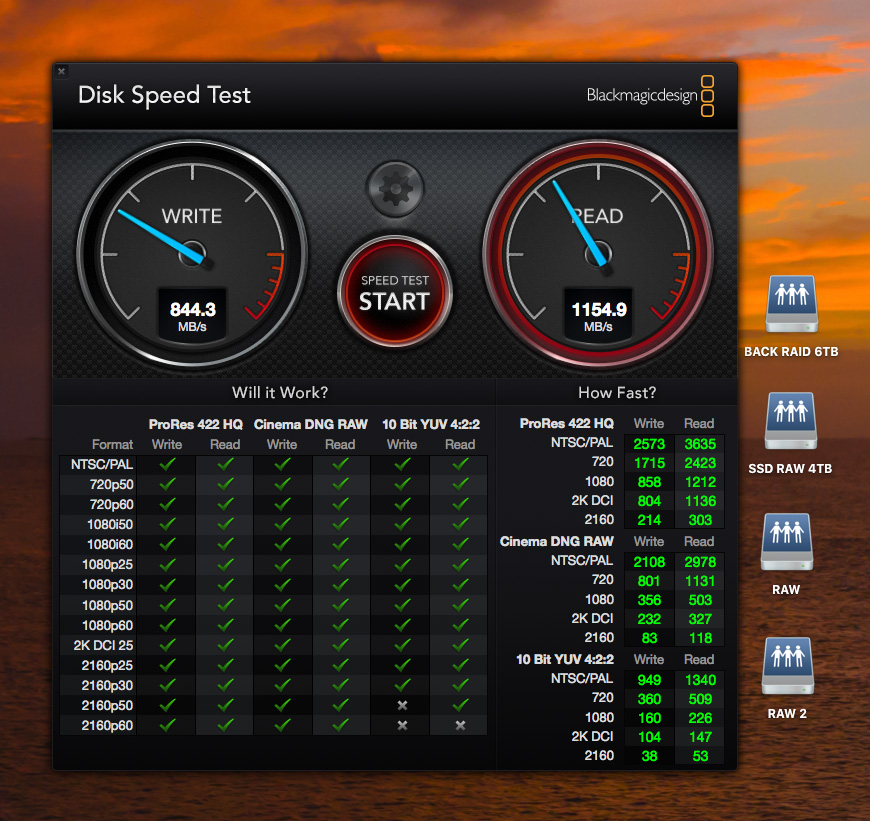
Task: Click the How Fast? heading
Action: point(617,393)
